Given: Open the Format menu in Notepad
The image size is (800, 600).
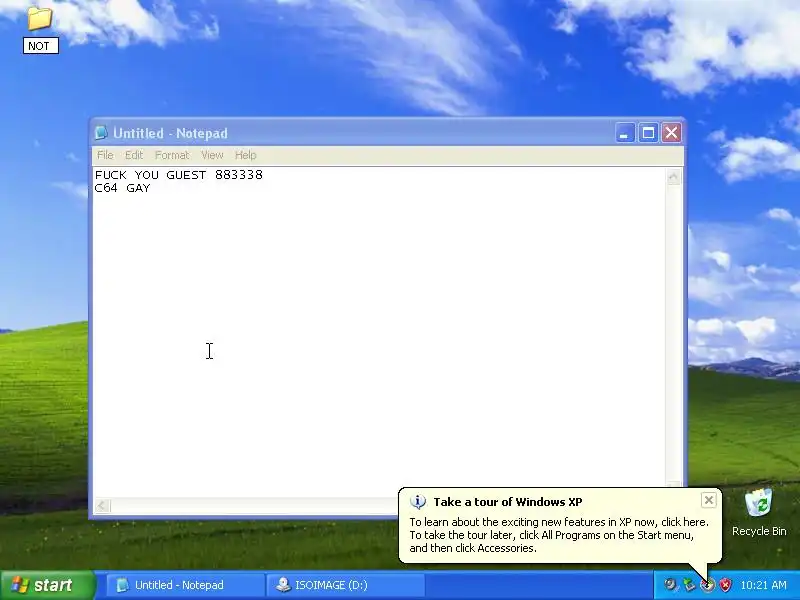Looking at the screenshot, I should (172, 155).
